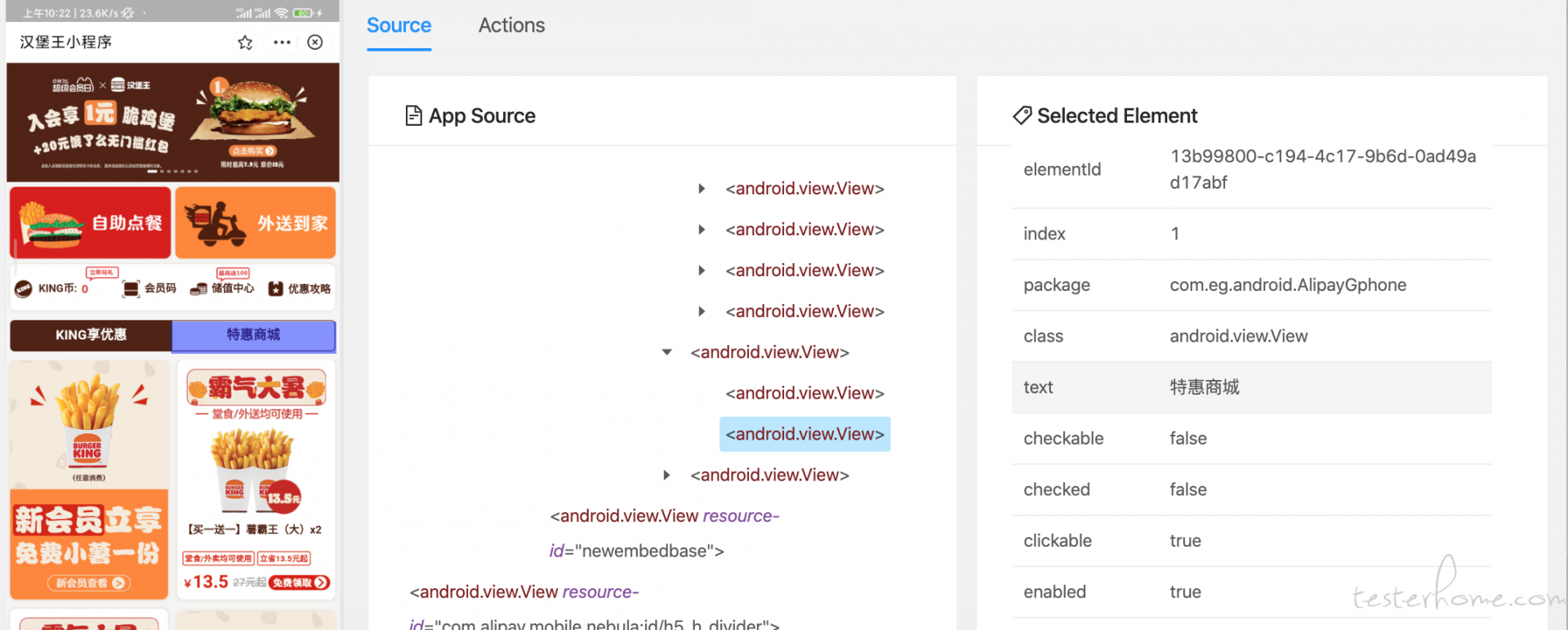Tap the 外送到家 delivery tile
Image resolution: width=1568 pixels, height=630 pixels.
point(256,222)
